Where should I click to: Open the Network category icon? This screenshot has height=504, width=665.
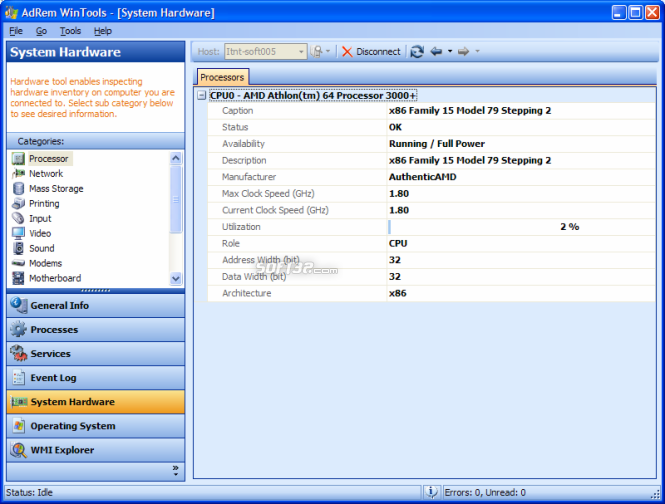pos(18,174)
